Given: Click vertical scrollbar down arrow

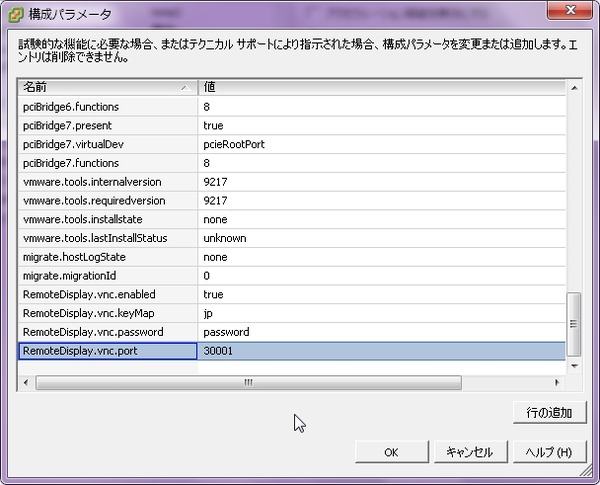Looking at the screenshot, I should click(574, 366).
